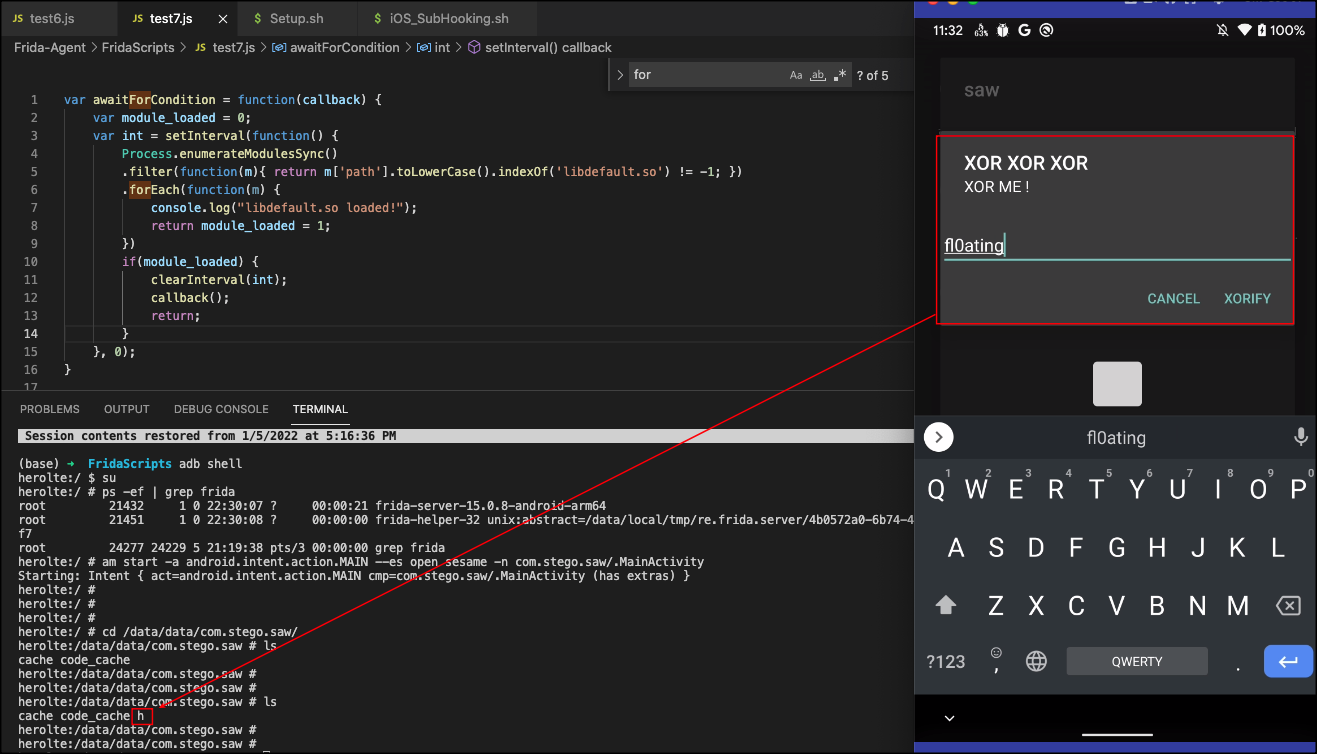Tap the M key
The height and width of the screenshot is (754, 1317).
(x=1237, y=605)
